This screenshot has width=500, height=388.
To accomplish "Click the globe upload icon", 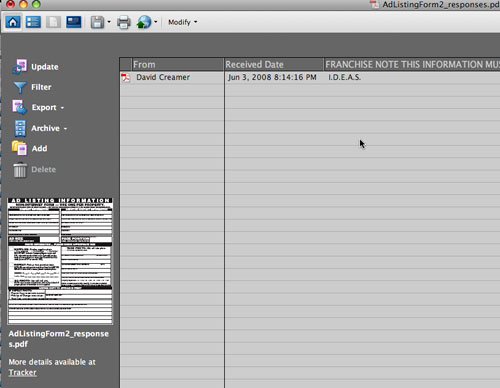I will click(144, 22).
